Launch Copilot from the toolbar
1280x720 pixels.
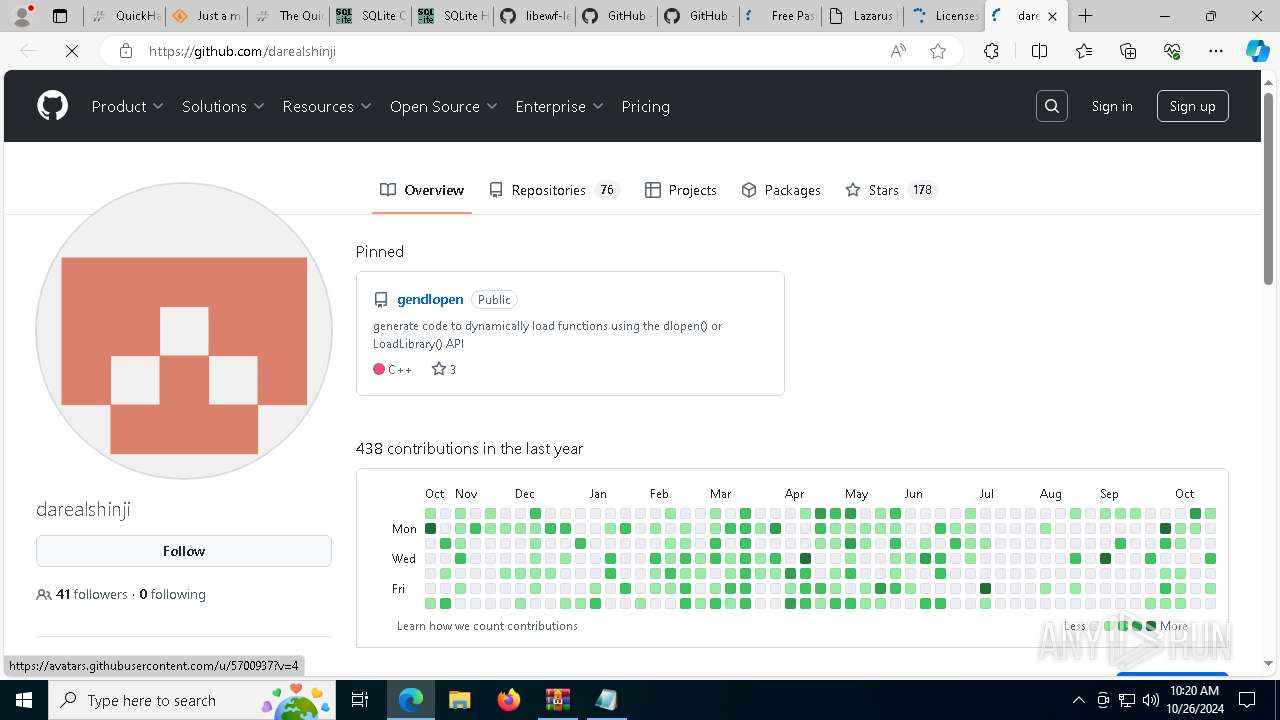tap(1257, 51)
